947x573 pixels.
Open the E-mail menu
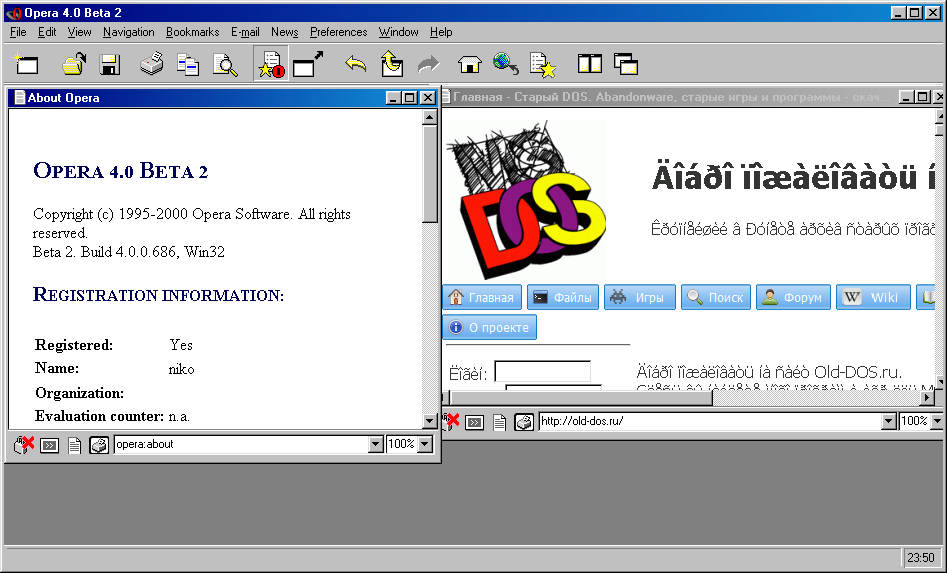coord(245,32)
